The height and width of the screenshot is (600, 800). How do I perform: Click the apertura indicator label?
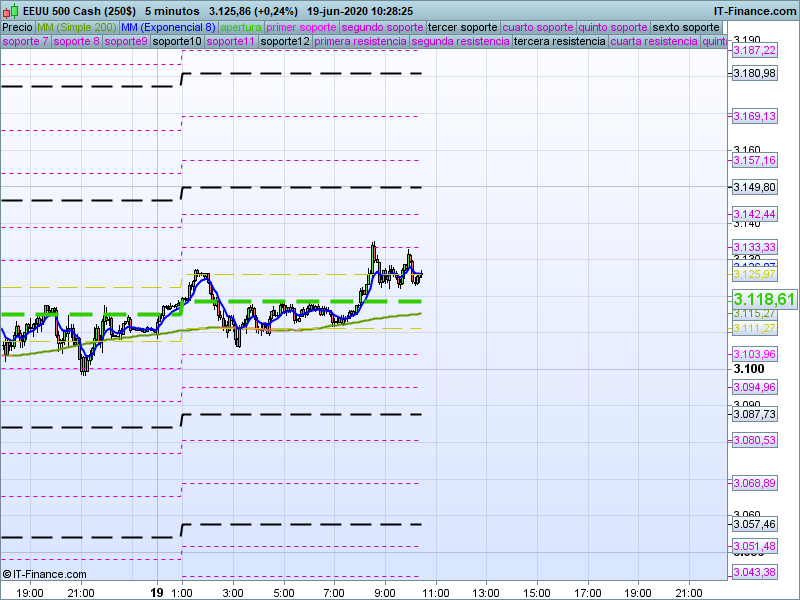coord(241,27)
